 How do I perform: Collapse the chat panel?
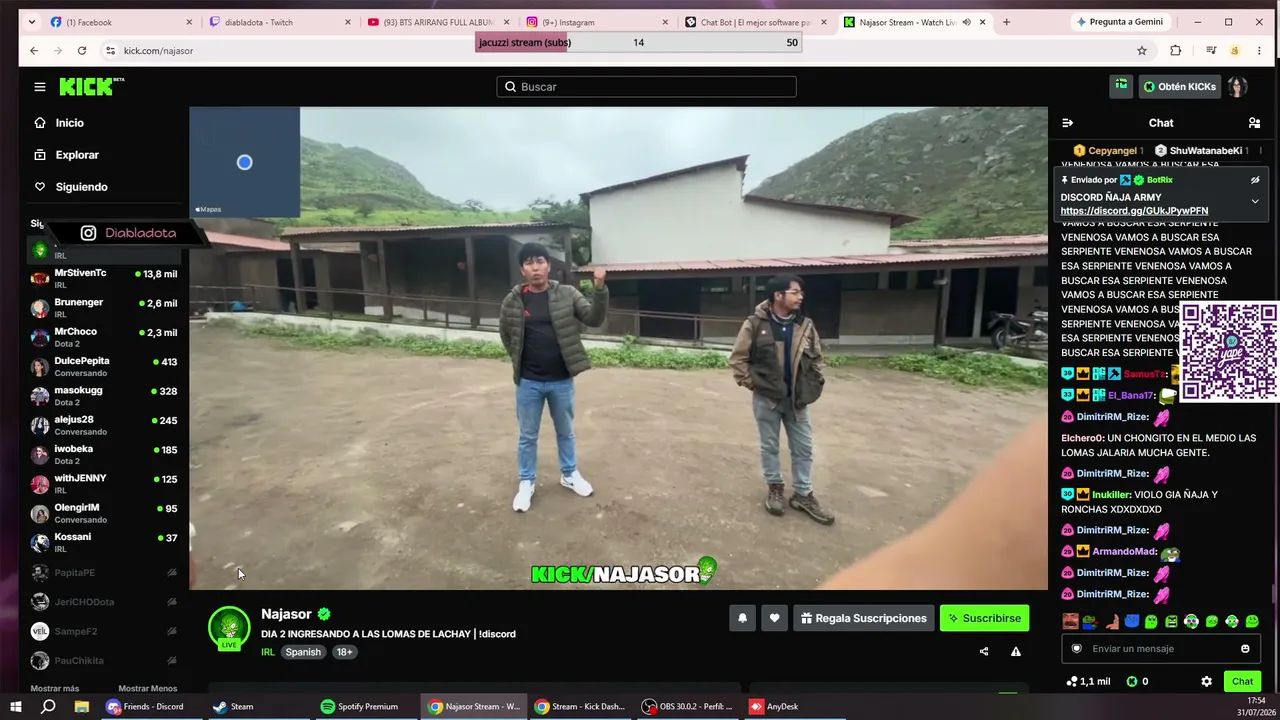point(1067,123)
